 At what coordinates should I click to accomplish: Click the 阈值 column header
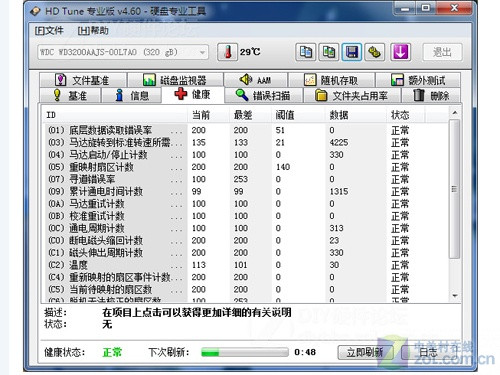pos(298,115)
